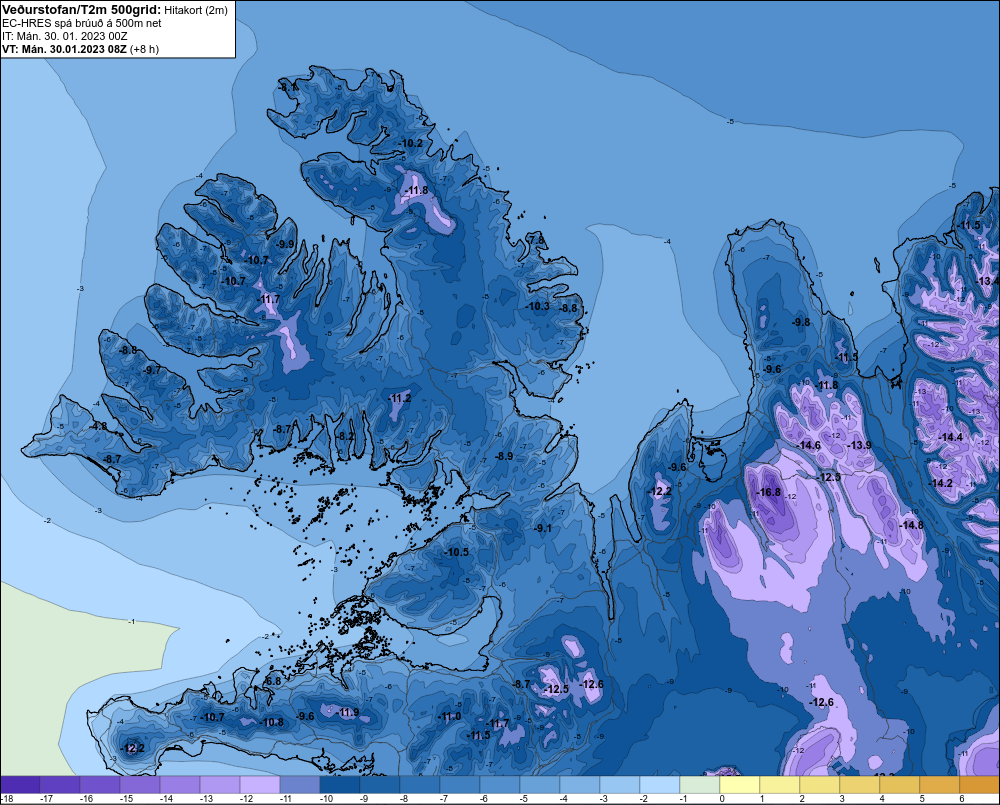Click the legend swatch between -6 and -5
This screenshot has width=1000, height=805.
pos(500,785)
